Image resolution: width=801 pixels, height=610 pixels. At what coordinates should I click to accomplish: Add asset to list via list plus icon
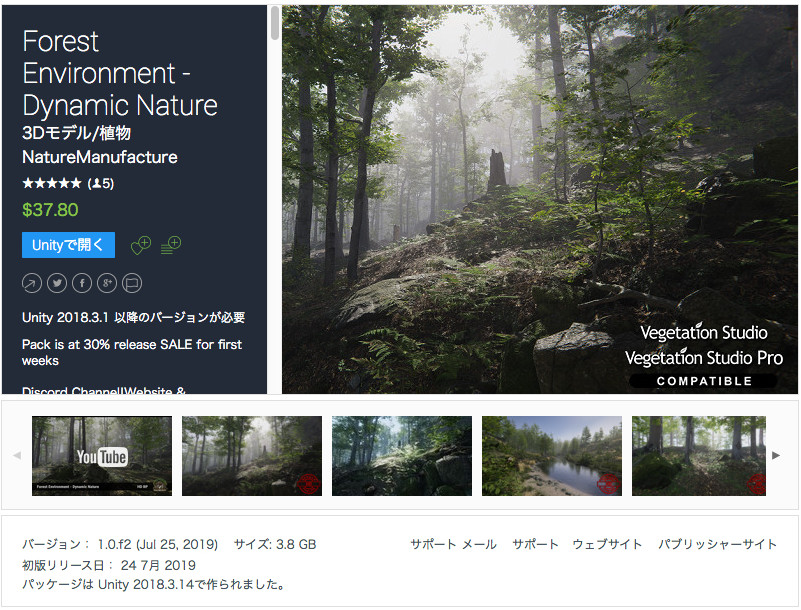click(x=171, y=245)
